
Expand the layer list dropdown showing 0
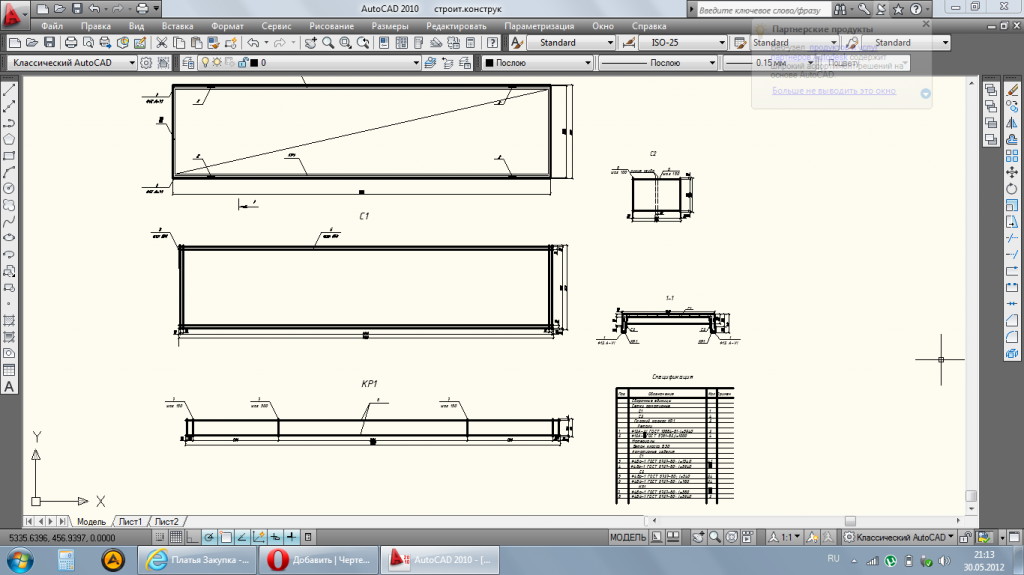pyautogui.click(x=416, y=63)
